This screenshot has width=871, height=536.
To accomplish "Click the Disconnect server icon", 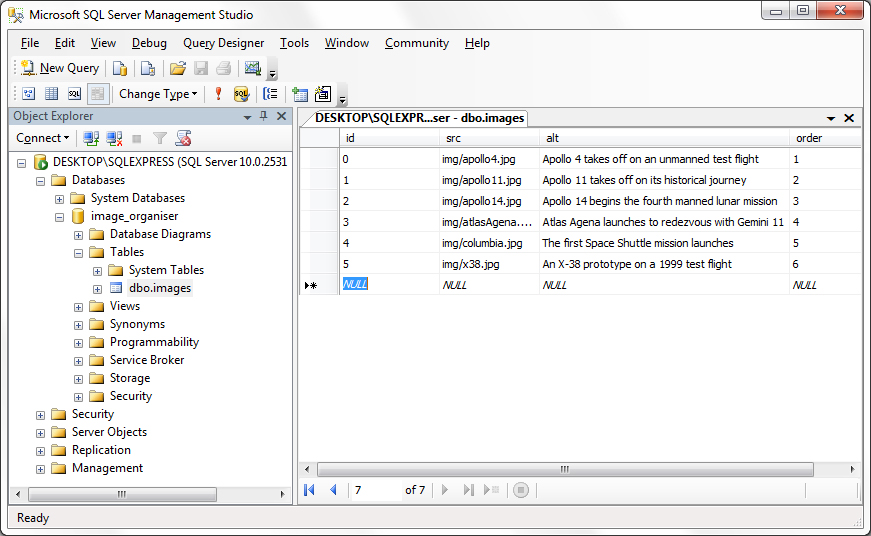I will [x=114, y=138].
